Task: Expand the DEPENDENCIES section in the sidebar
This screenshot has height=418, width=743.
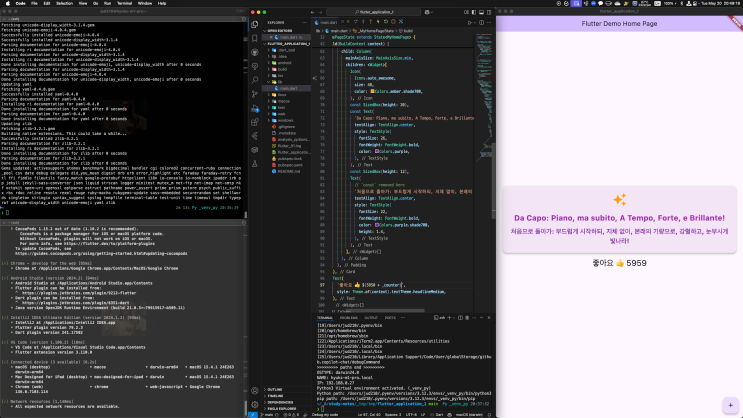Action: coord(280,402)
